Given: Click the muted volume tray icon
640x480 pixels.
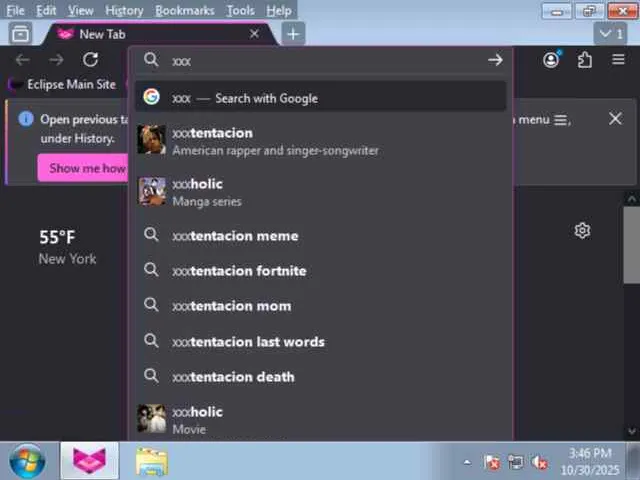Looking at the screenshot, I should click(539, 462).
